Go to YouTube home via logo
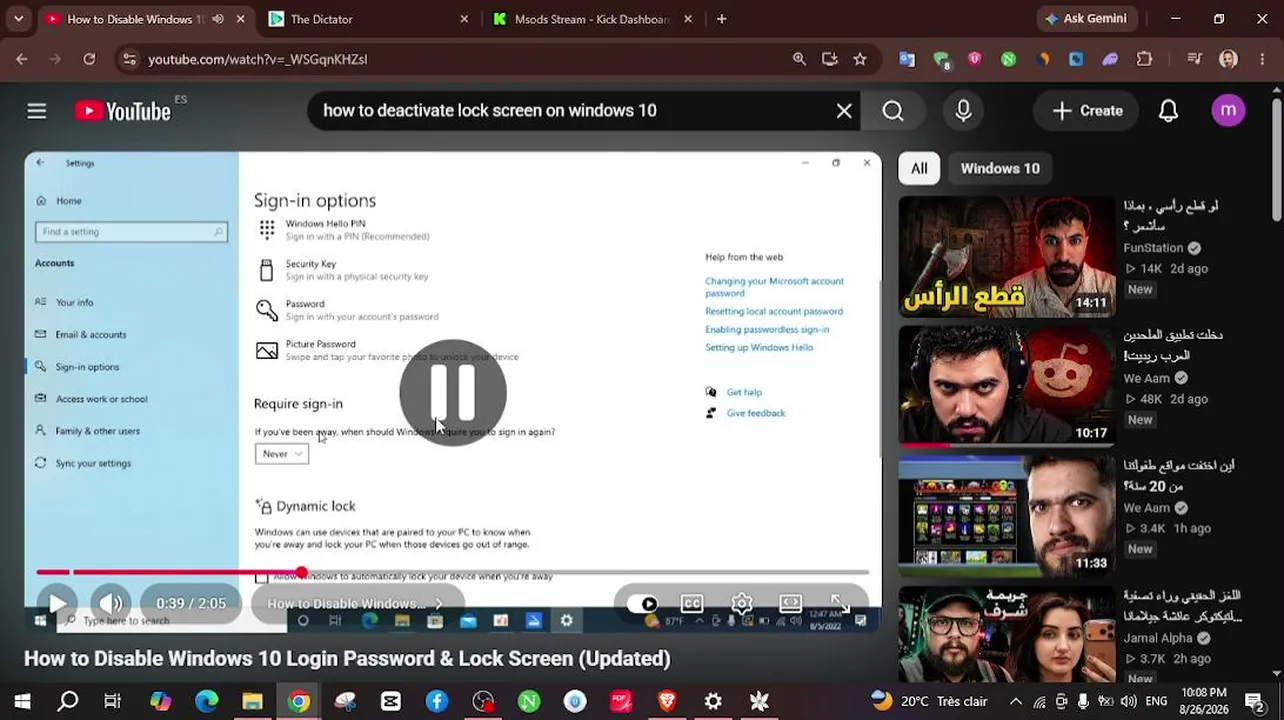The image size is (1284, 720). tap(123, 111)
